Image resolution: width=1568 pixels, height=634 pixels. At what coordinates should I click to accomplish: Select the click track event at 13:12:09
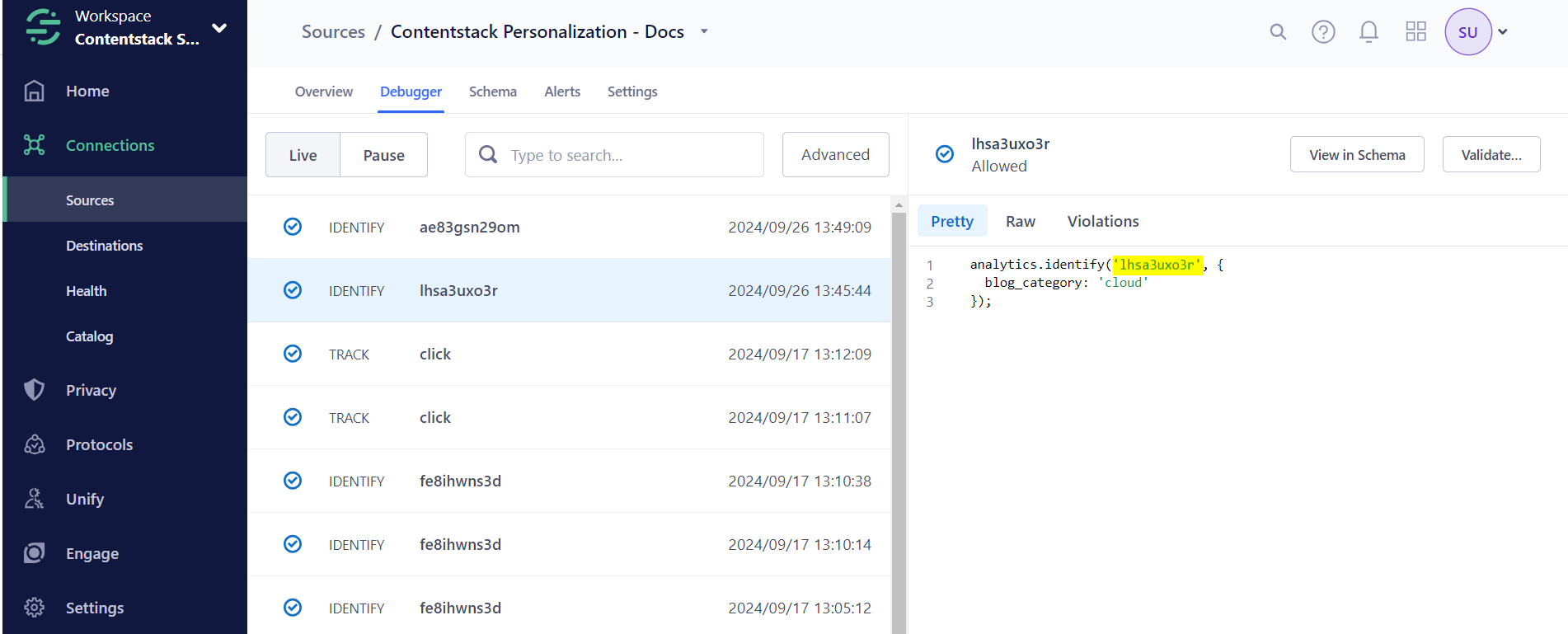(569, 354)
